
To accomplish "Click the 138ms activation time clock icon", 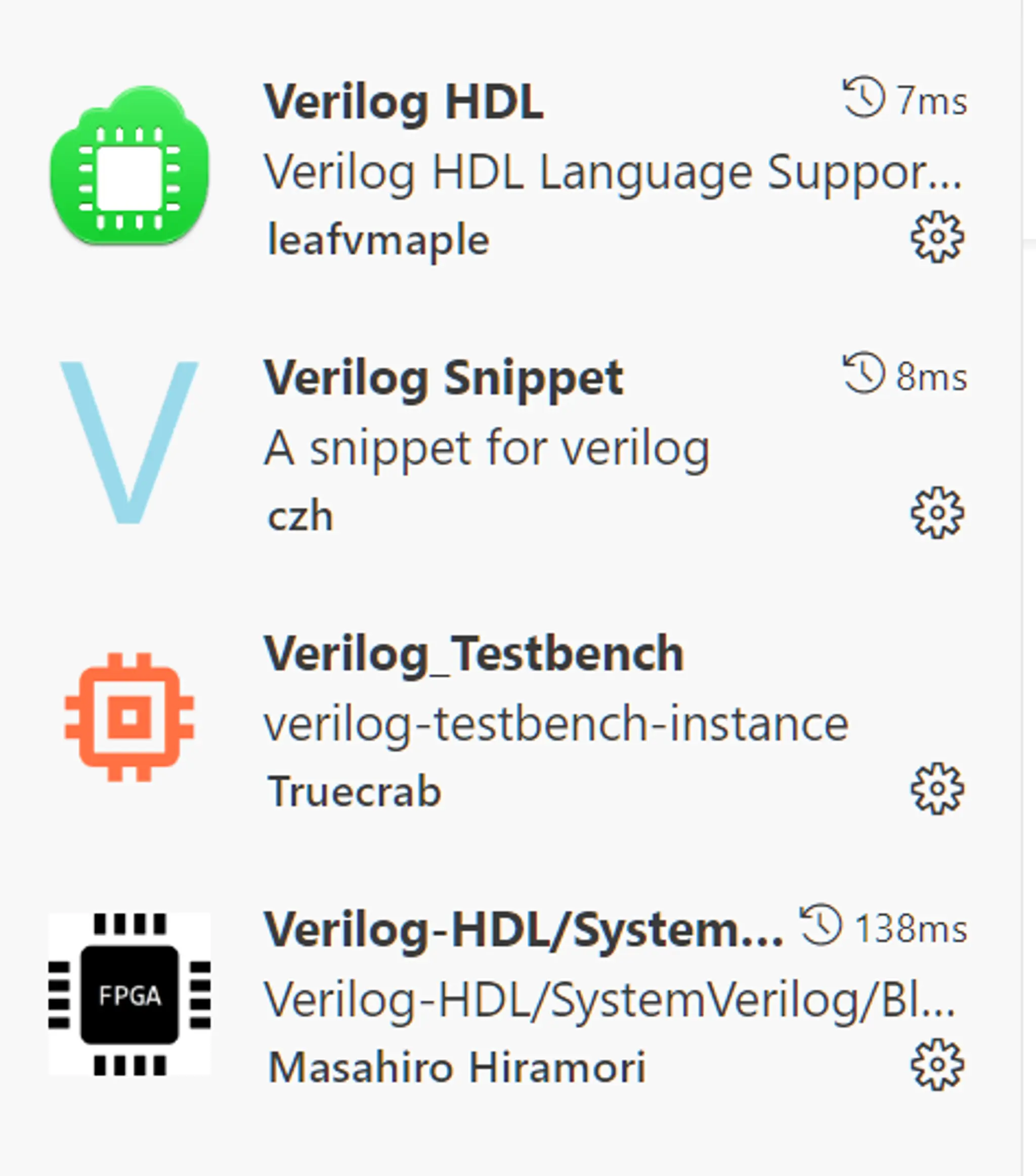I will pos(821,924).
